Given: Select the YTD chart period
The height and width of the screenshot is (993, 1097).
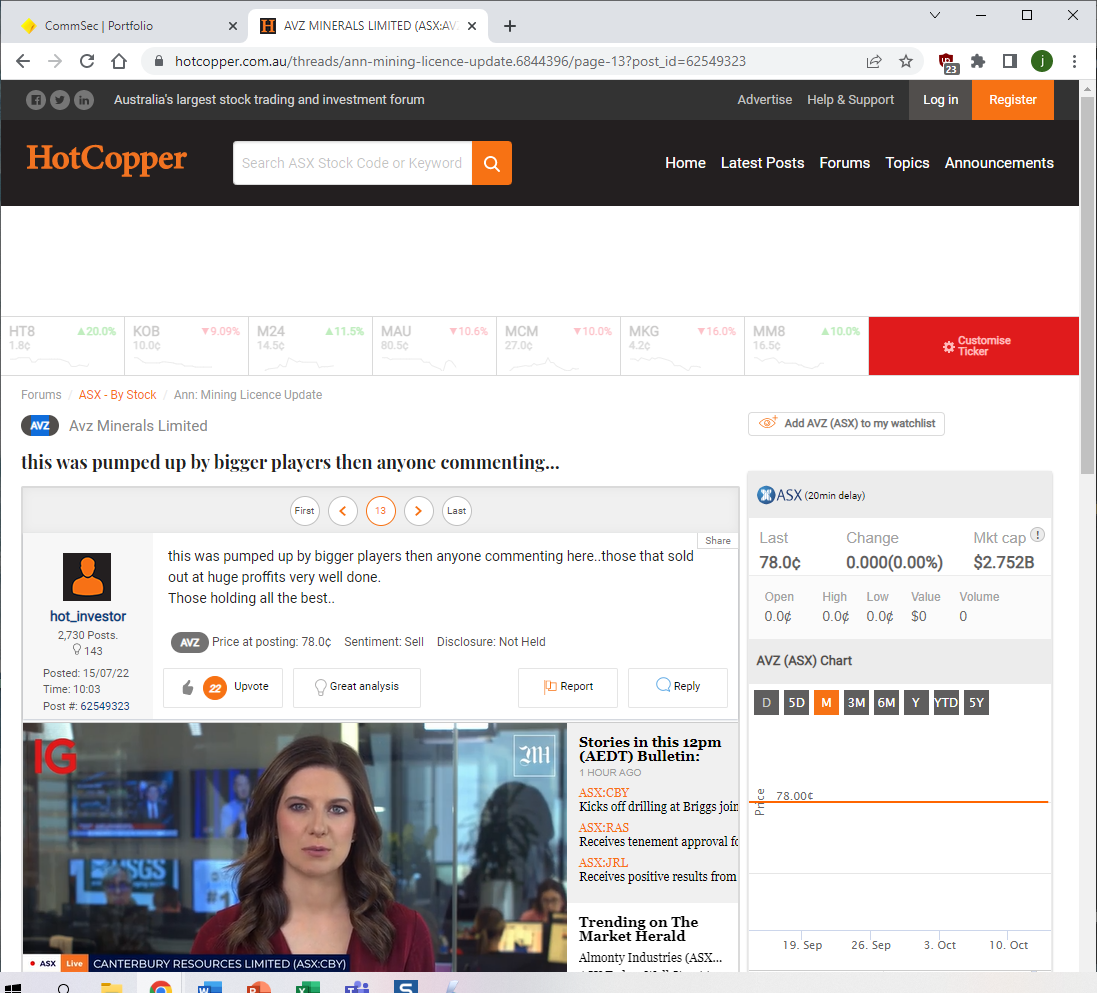Looking at the screenshot, I should coord(945,703).
